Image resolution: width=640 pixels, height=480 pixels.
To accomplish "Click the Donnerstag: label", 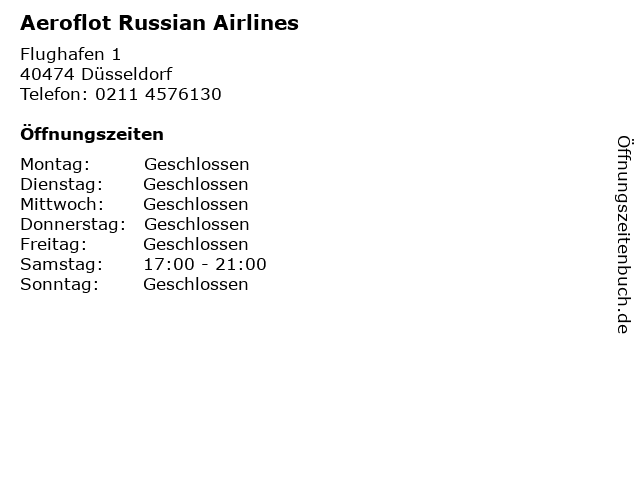I will [x=73, y=224].
